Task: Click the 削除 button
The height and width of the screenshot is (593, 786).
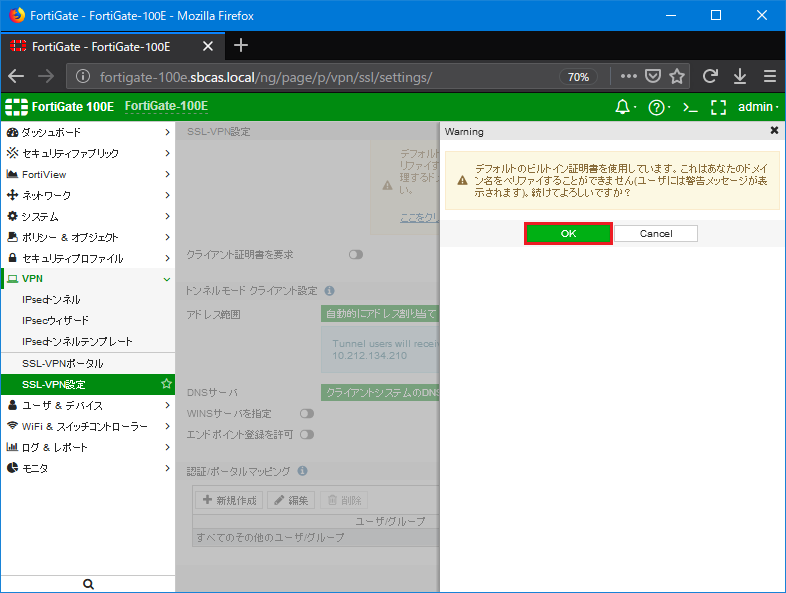Action: coord(344,500)
